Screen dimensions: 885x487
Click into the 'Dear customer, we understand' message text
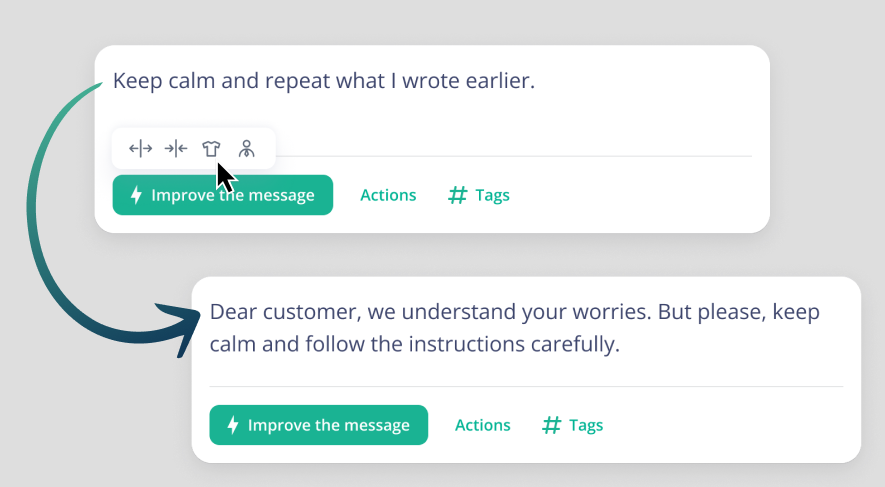515,328
